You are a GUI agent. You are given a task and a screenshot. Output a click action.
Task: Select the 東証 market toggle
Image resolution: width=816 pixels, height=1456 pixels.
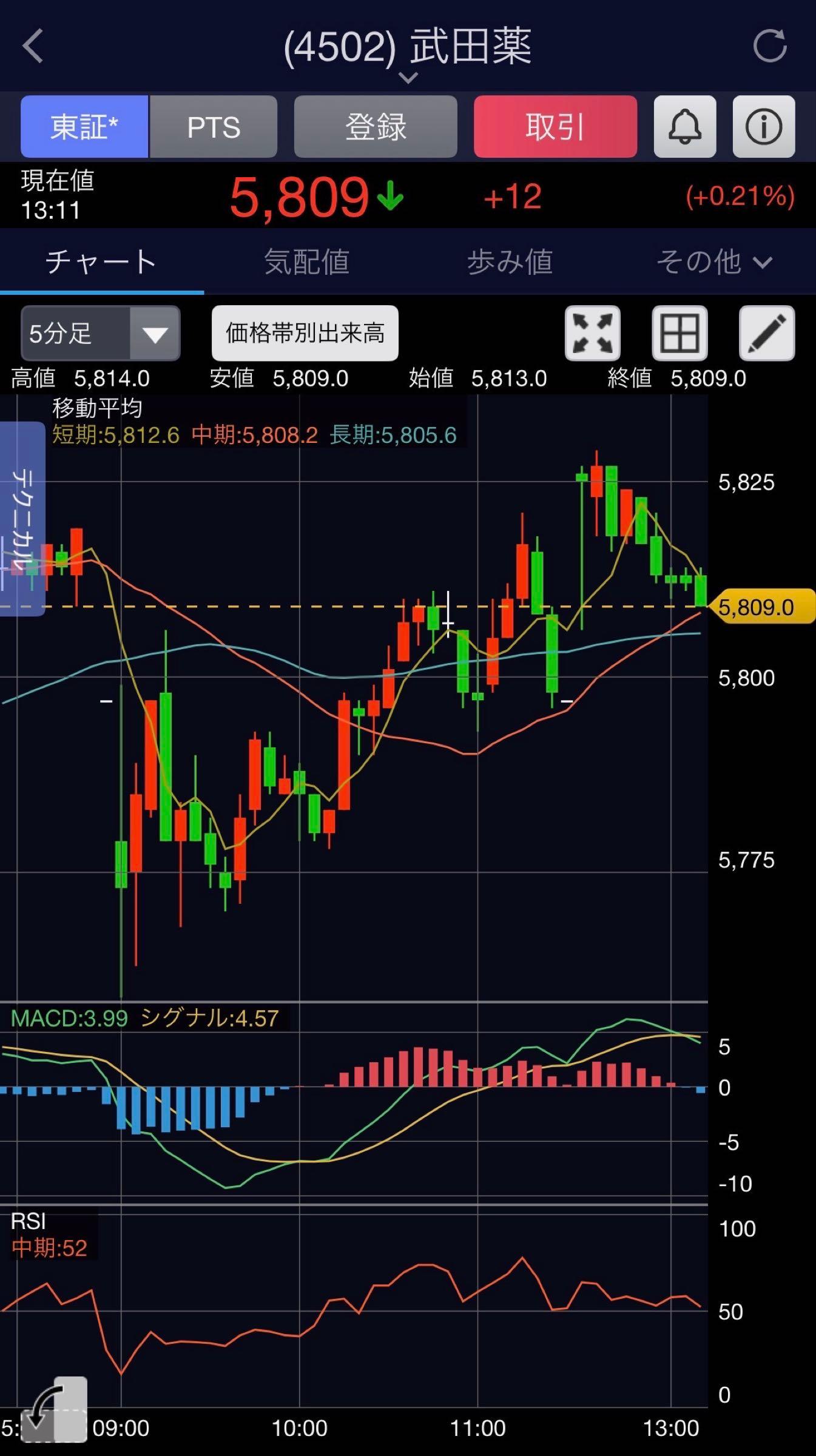84,127
